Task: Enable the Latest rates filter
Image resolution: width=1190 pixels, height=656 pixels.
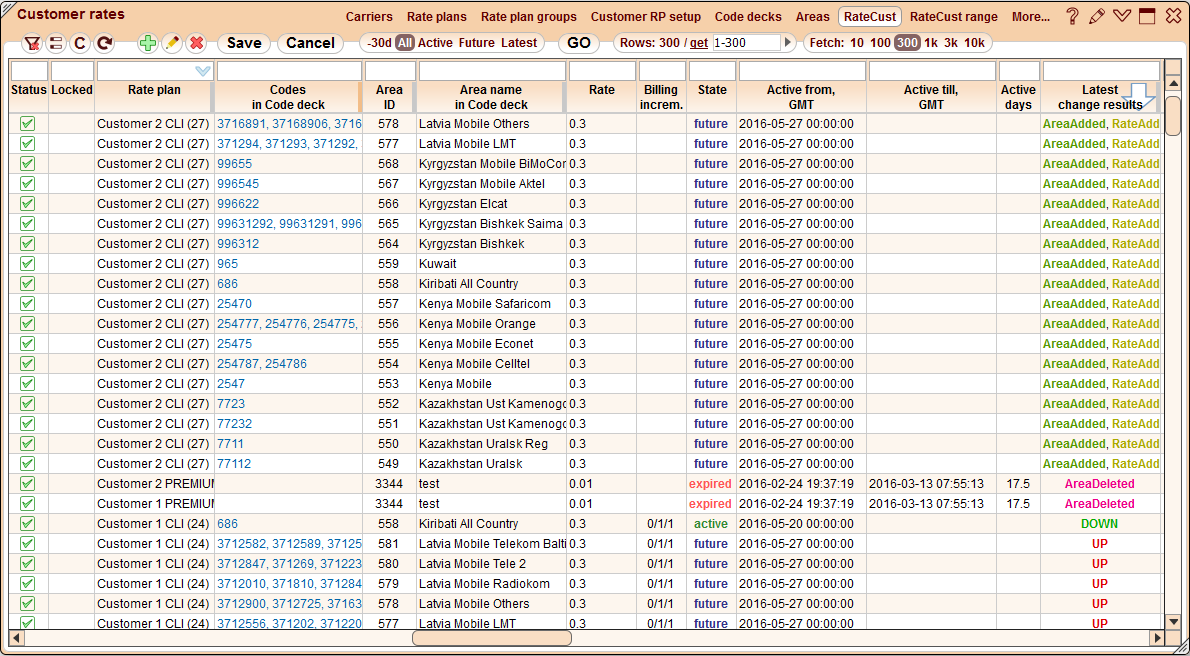Action: coord(521,43)
